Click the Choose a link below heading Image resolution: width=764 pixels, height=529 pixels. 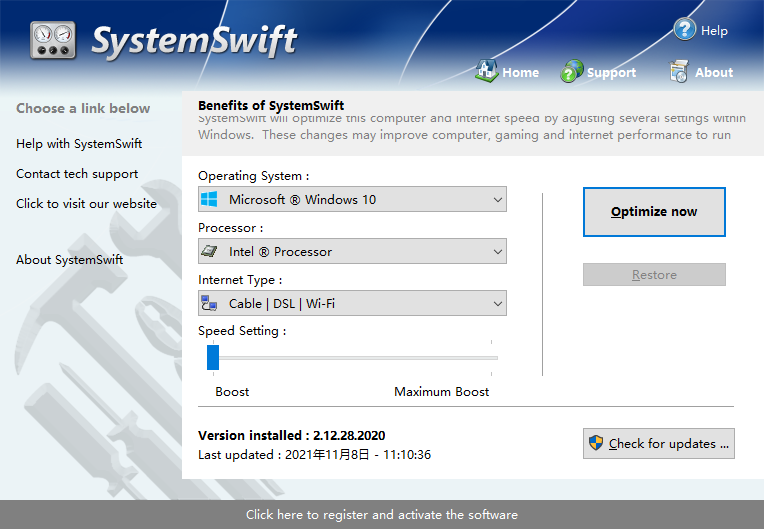pyautogui.click(x=83, y=108)
